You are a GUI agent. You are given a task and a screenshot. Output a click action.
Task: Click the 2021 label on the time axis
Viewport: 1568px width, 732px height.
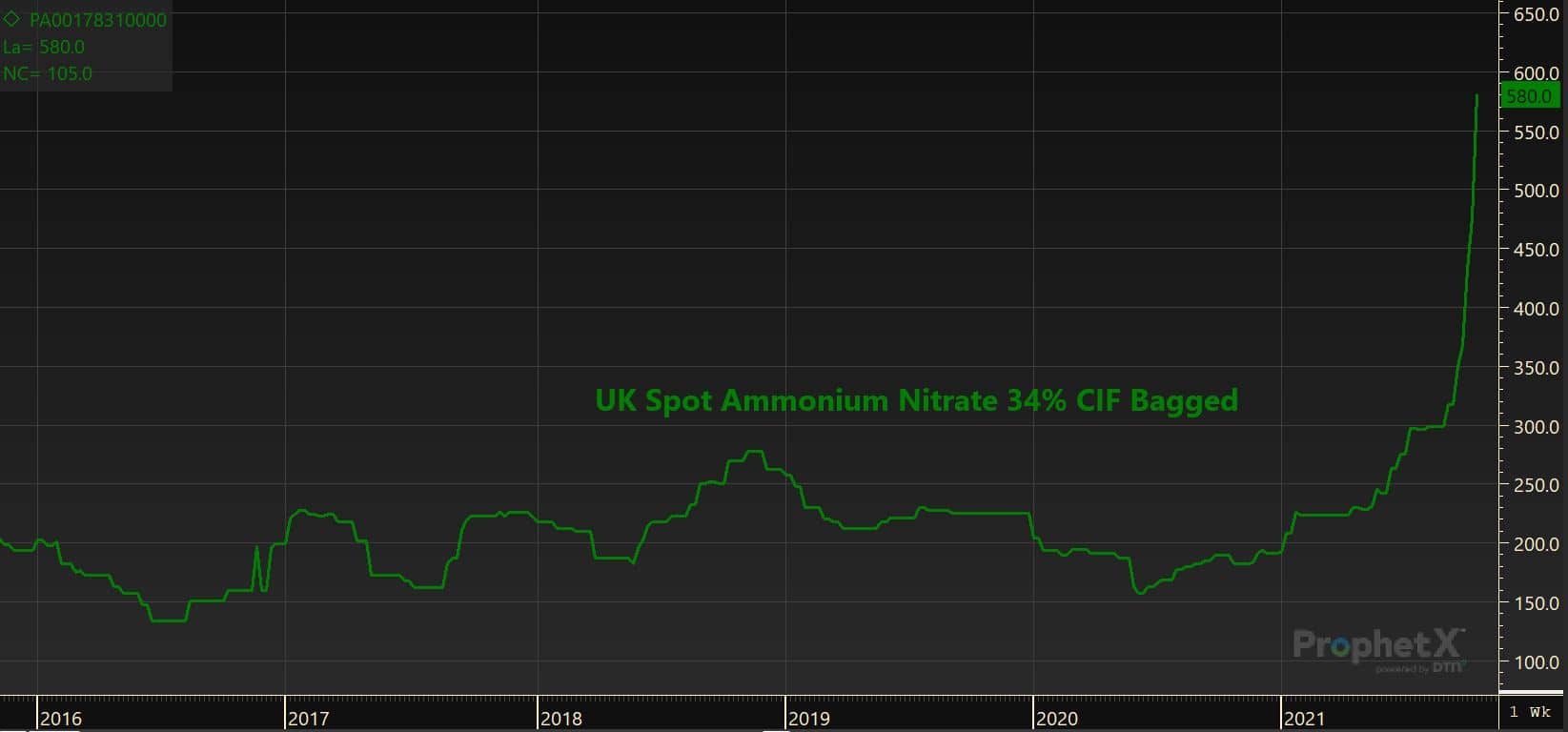pos(1305,719)
